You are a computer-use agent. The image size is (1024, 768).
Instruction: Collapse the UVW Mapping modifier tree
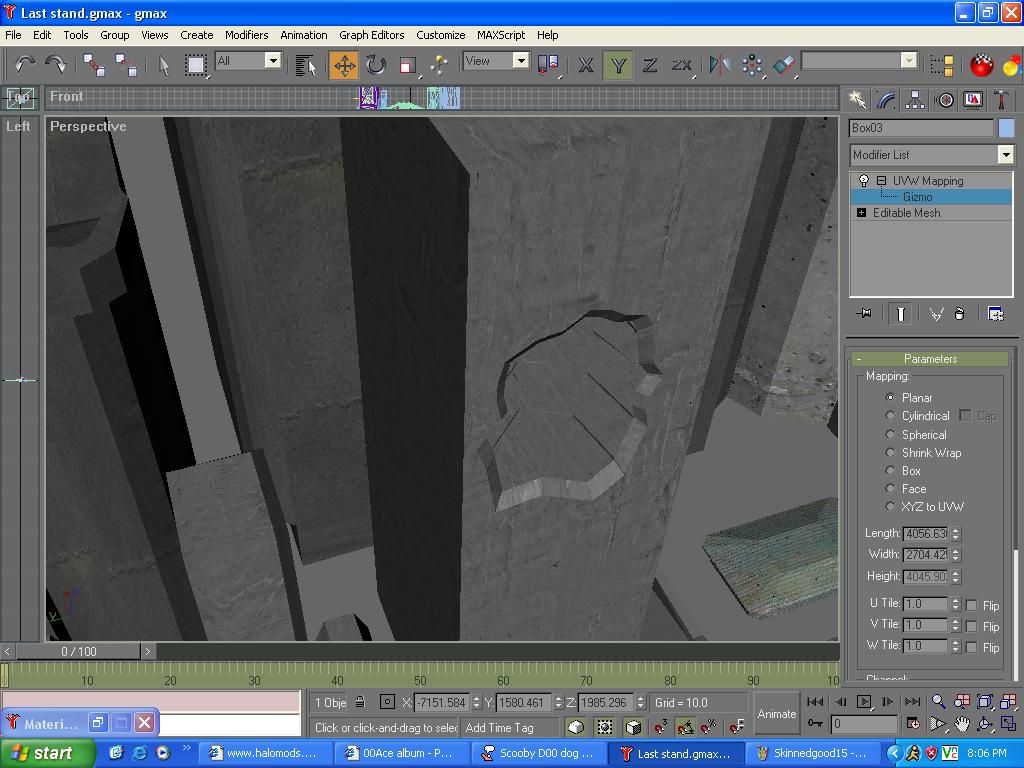point(881,180)
